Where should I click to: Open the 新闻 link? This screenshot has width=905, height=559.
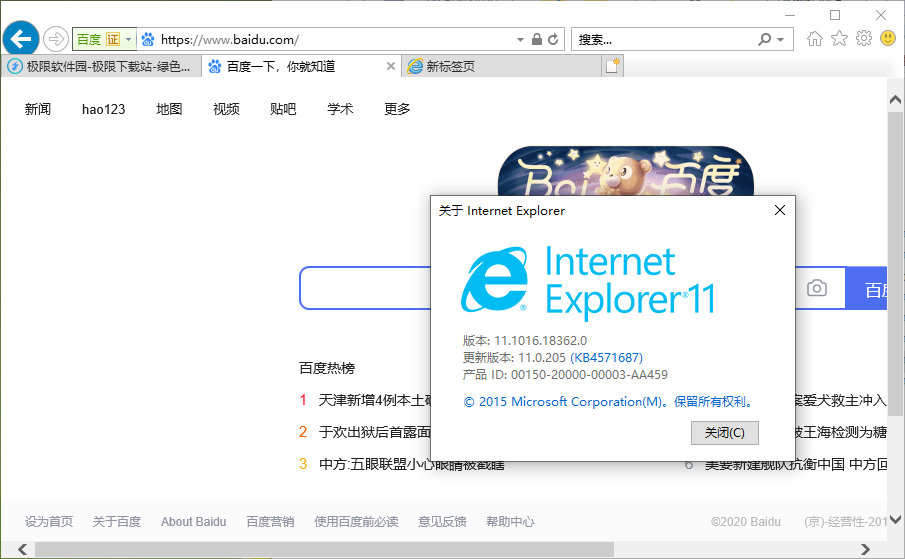tap(38, 109)
